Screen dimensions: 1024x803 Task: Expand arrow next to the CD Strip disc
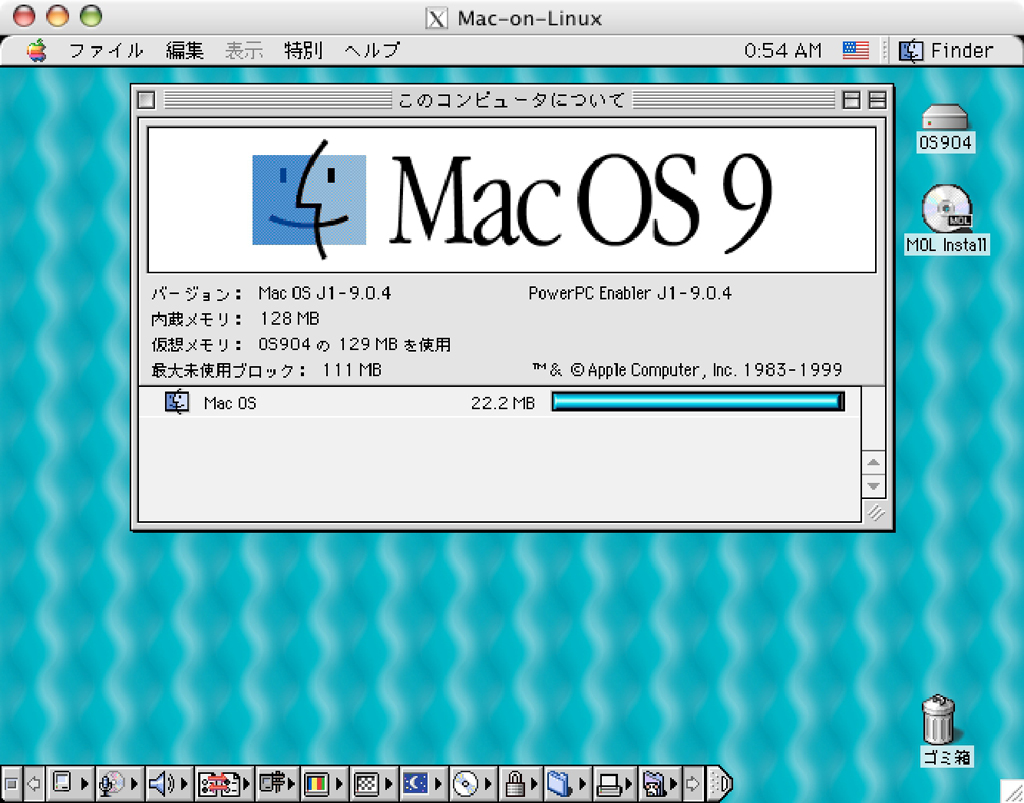coord(488,783)
